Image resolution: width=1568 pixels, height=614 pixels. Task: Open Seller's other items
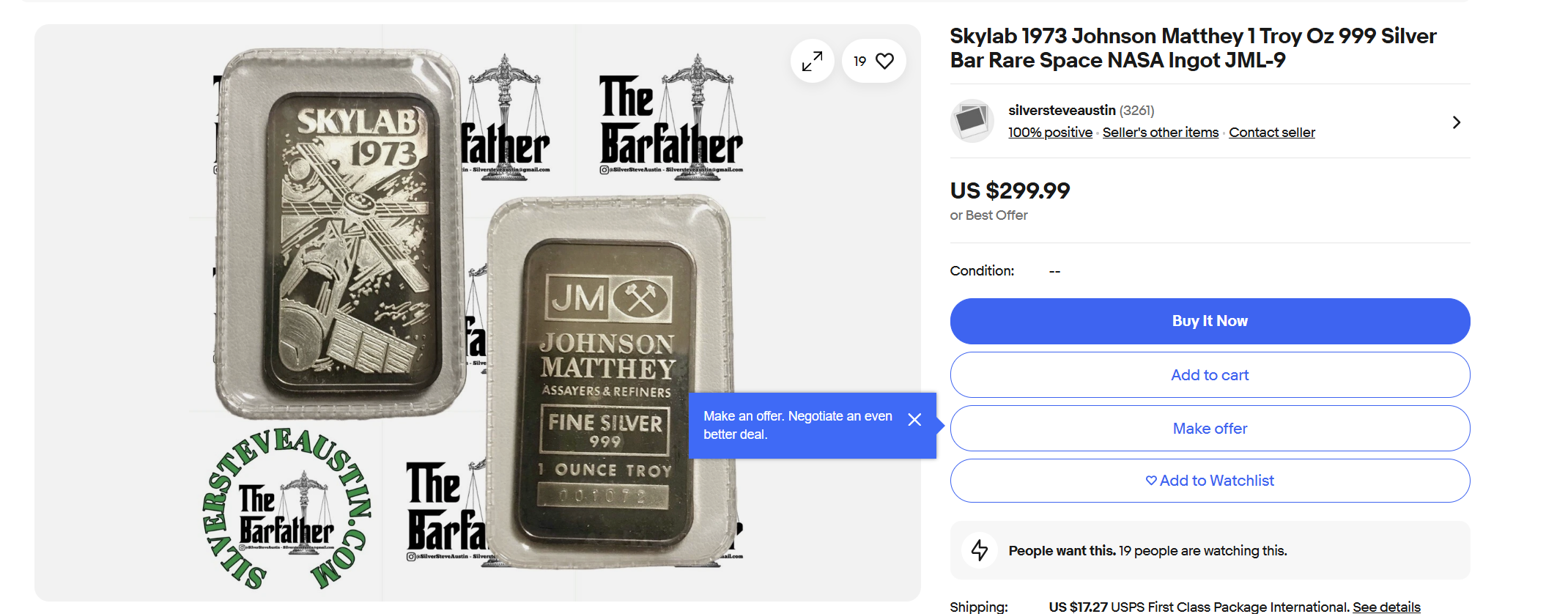[x=1161, y=133]
